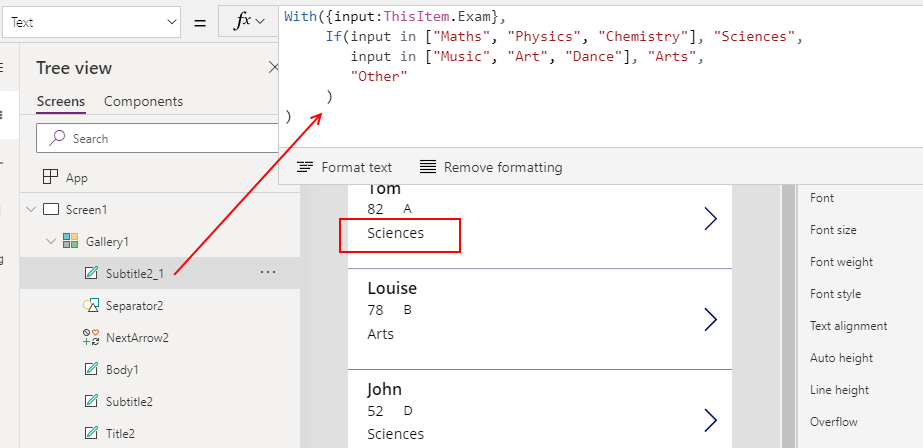Click next arrow on Tom's gallery row
Screen dimensions: 923x448
point(710,219)
